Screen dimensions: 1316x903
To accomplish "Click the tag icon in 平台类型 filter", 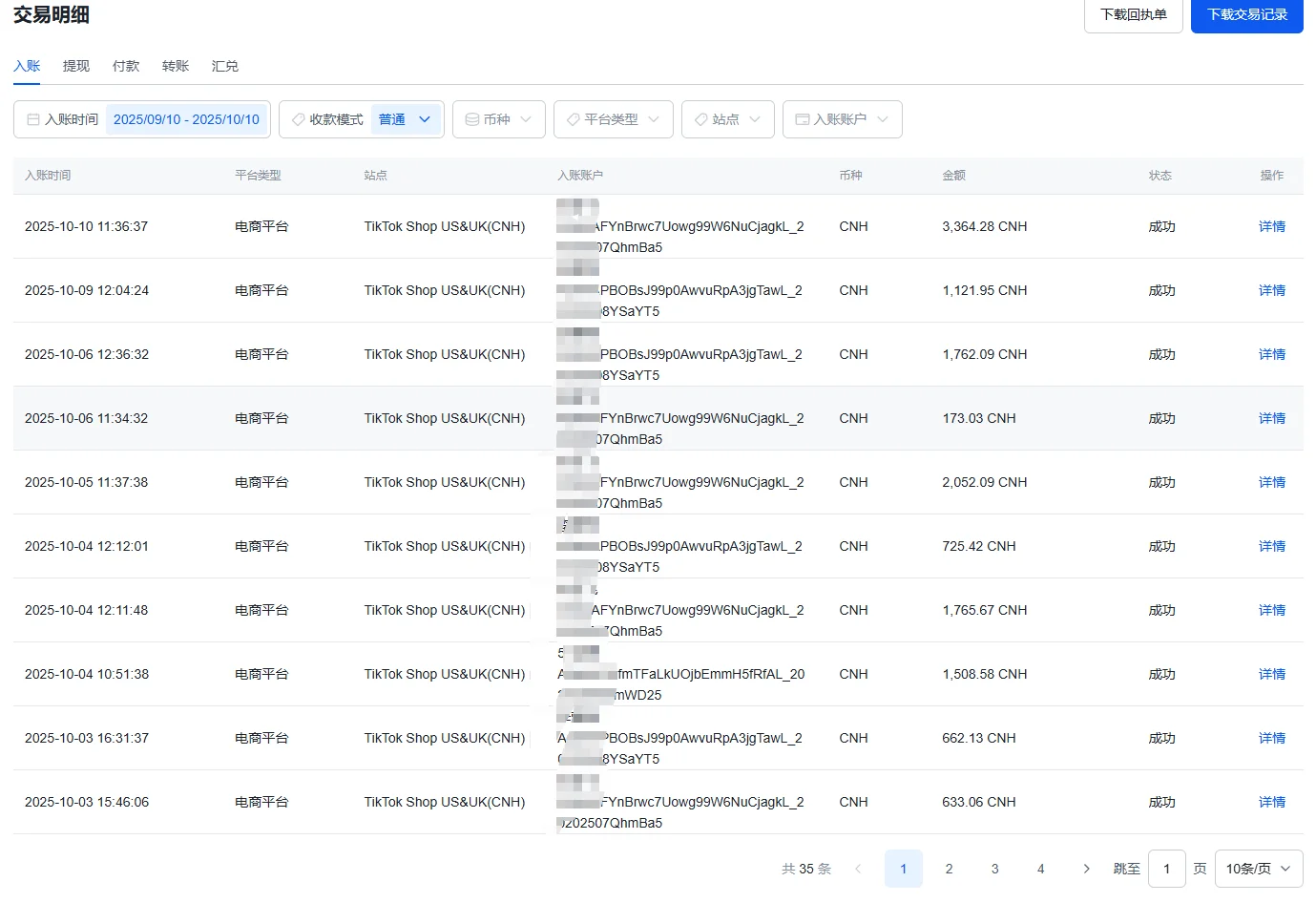I will 574,119.
